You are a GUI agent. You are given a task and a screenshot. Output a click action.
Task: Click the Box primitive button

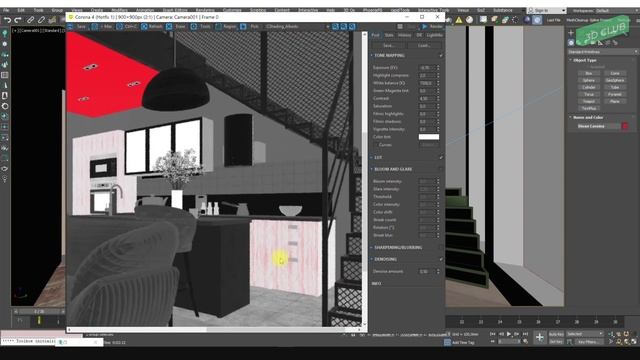point(589,73)
